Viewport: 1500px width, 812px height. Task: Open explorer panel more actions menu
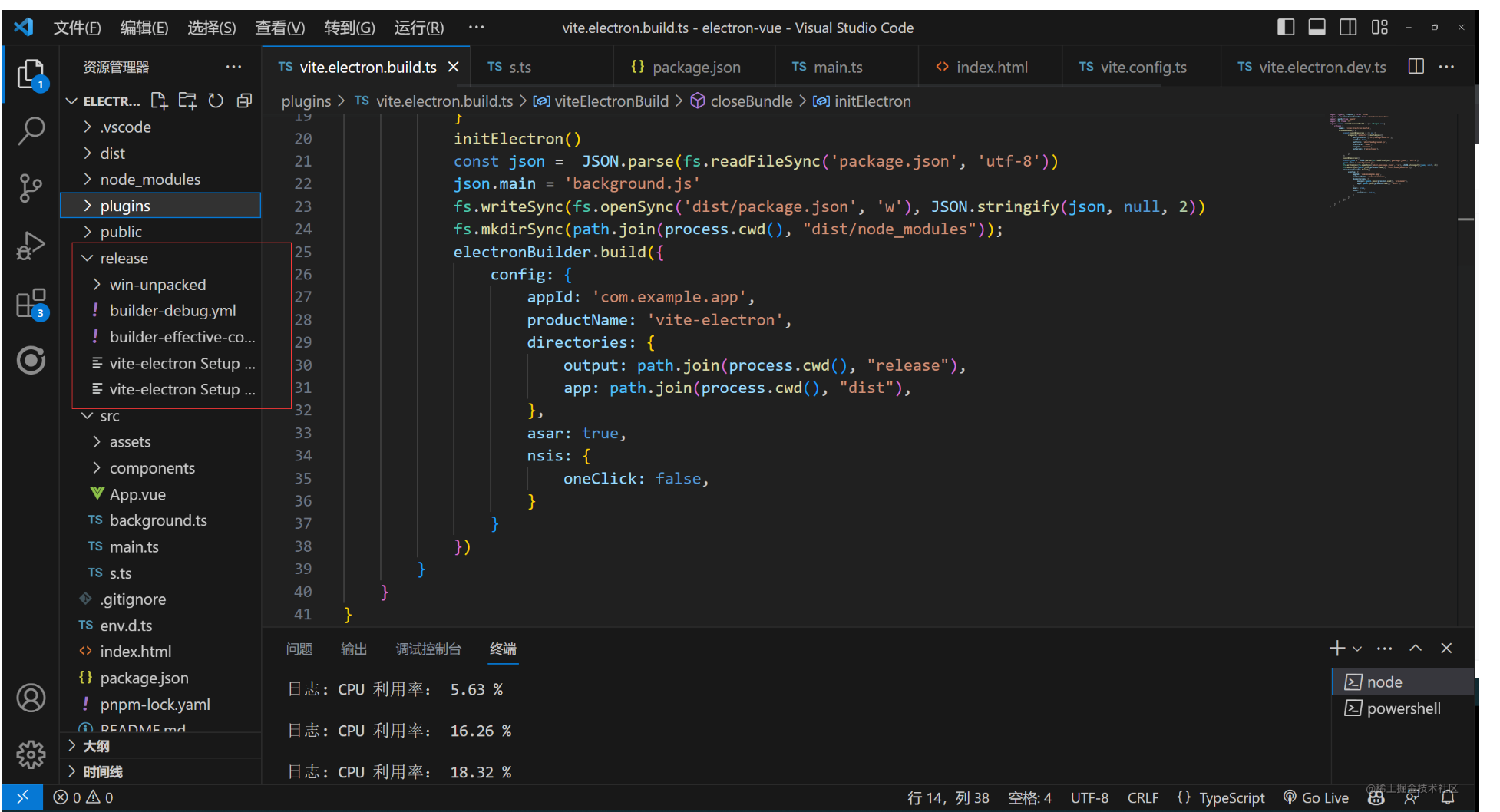(233, 67)
